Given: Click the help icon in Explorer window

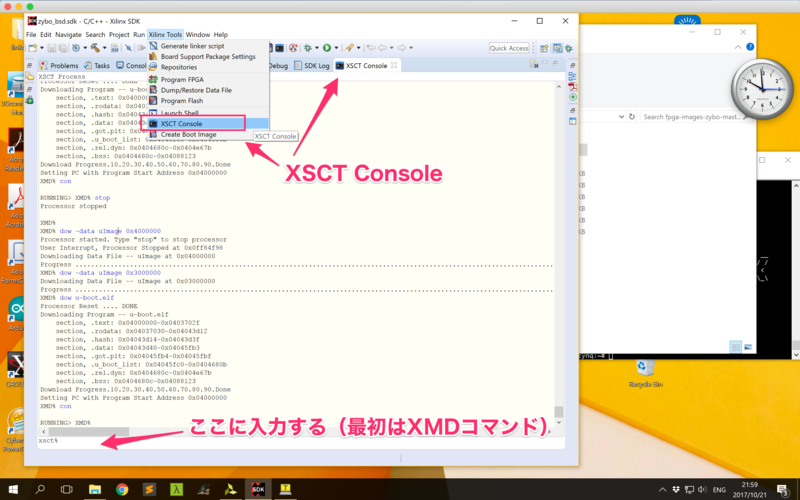Looking at the screenshot, I should [749, 47].
